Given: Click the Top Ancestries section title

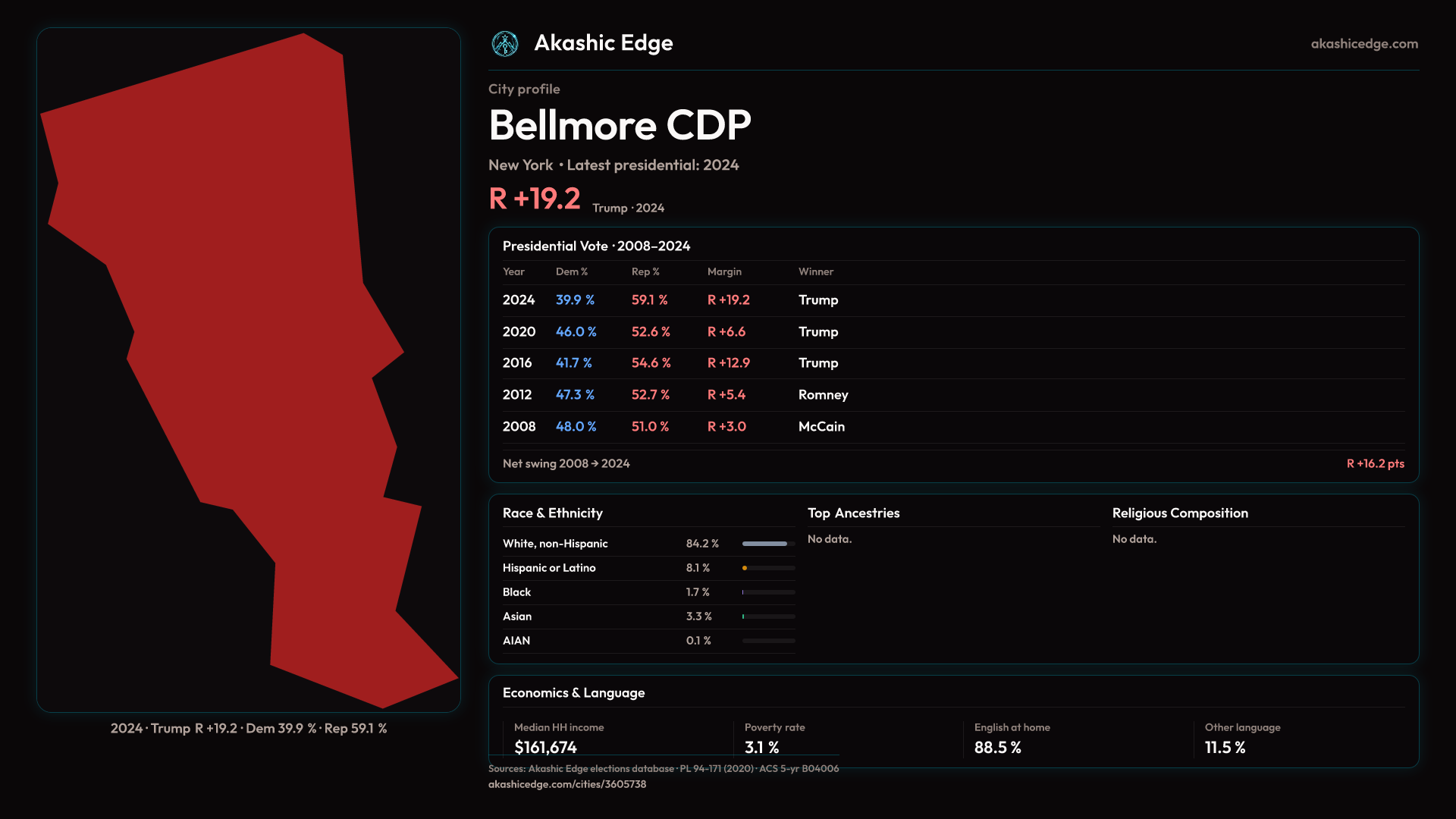Looking at the screenshot, I should tap(853, 513).
